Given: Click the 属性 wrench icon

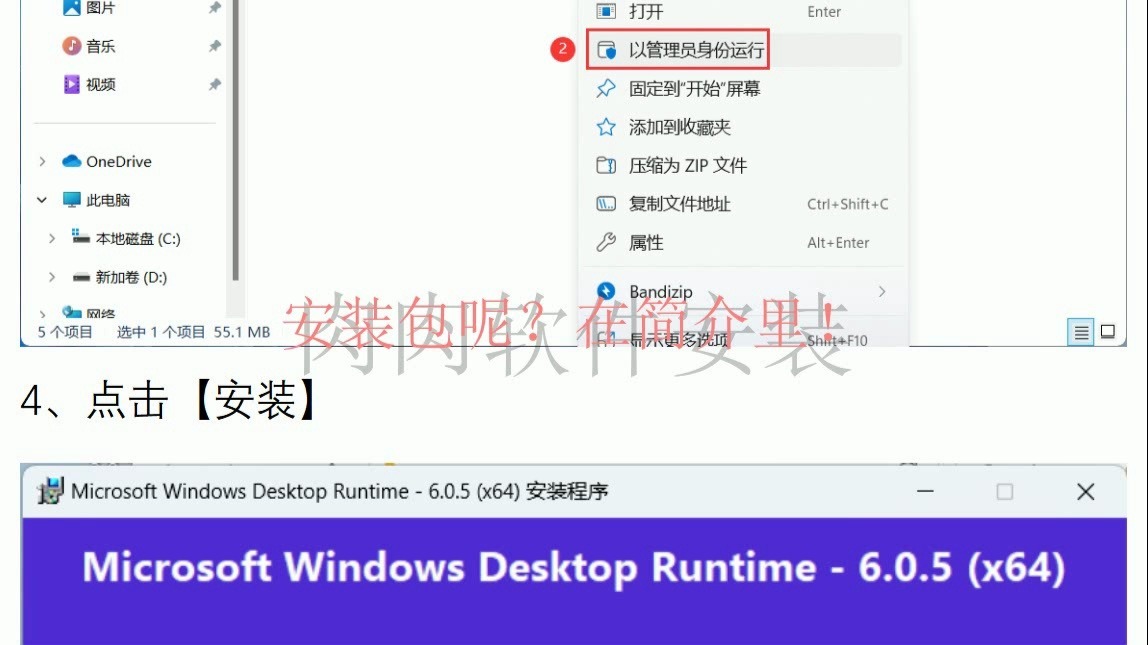Looking at the screenshot, I should click(x=605, y=242).
